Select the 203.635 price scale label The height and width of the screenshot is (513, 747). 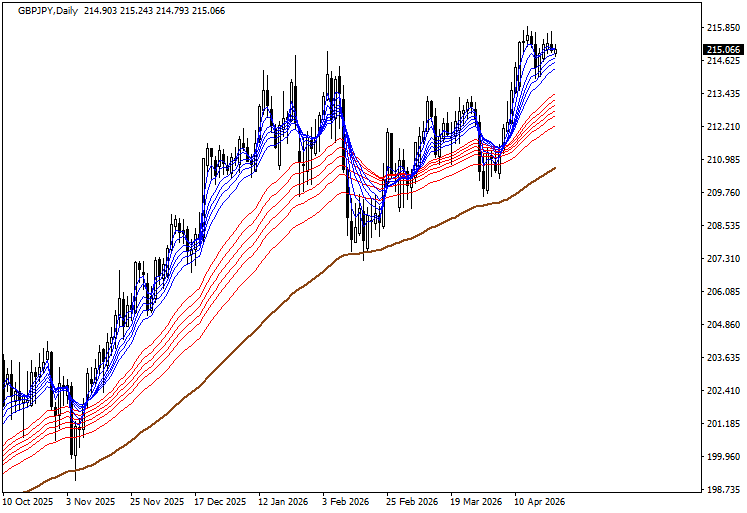point(722,358)
